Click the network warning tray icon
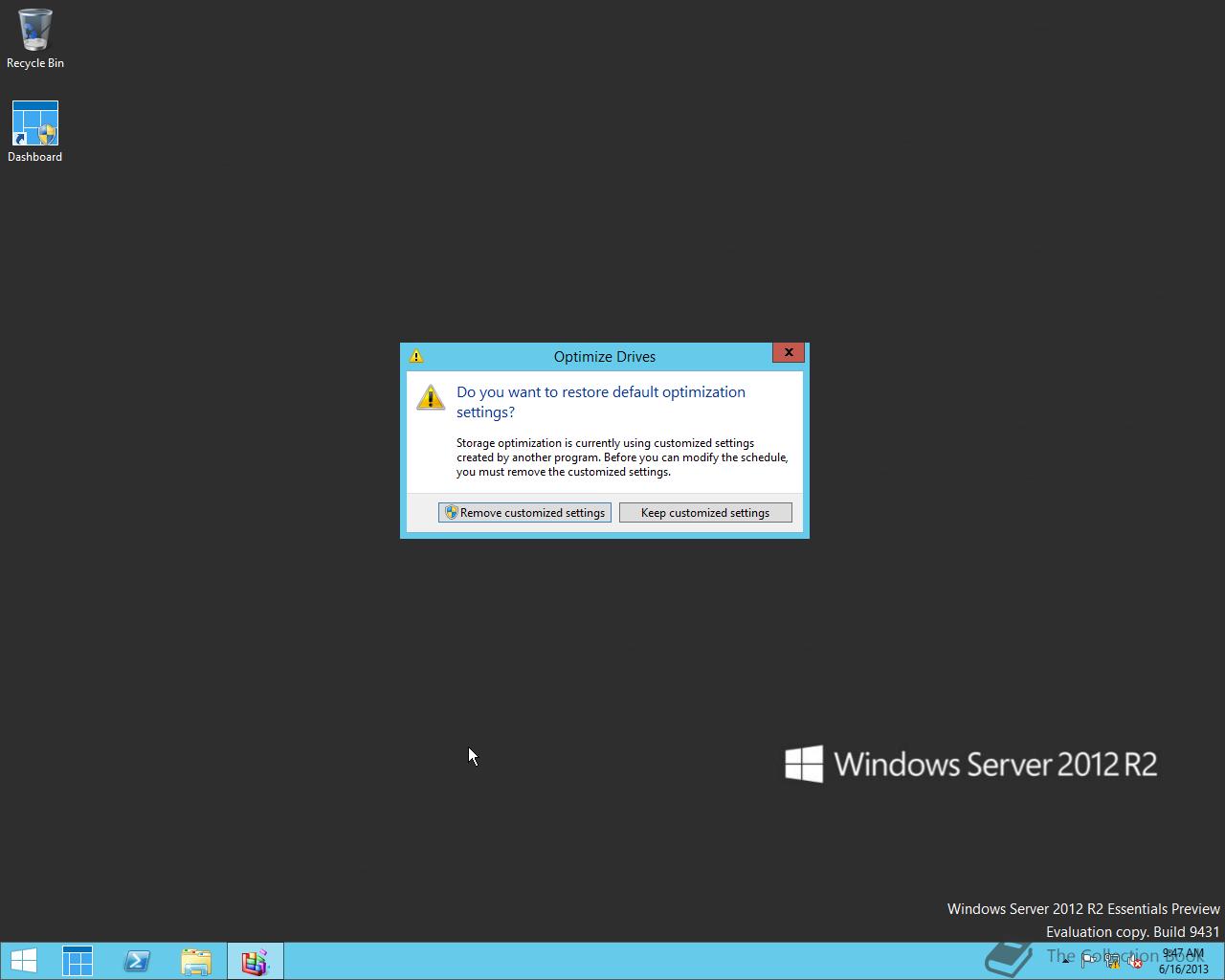Image resolution: width=1225 pixels, height=980 pixels. pyautogui.click(x=1112, y=961)
